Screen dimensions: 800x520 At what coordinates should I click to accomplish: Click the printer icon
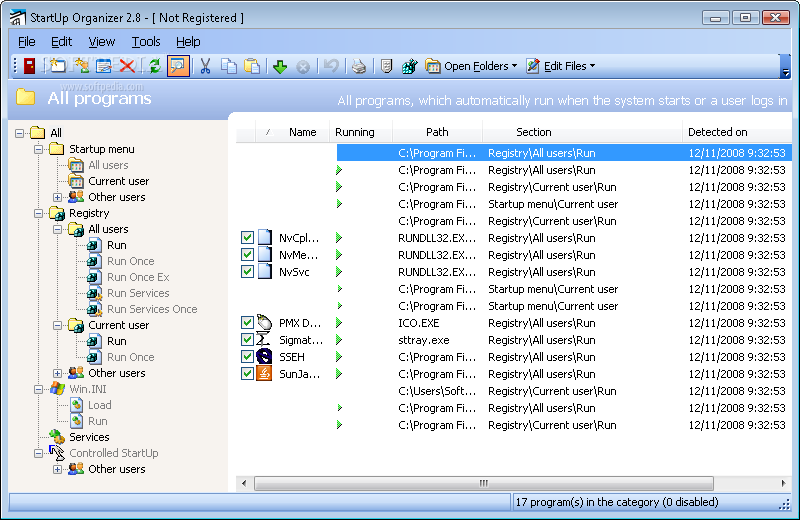click(359, 66)
